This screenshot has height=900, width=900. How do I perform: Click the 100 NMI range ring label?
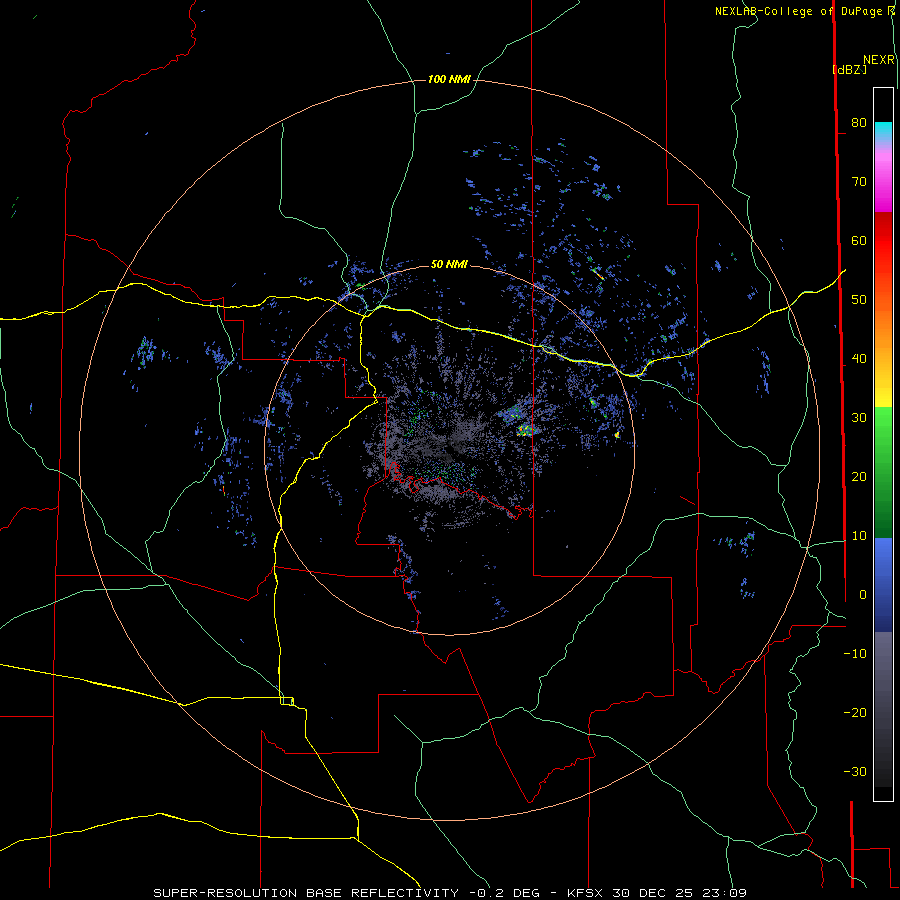click(449, 79)
